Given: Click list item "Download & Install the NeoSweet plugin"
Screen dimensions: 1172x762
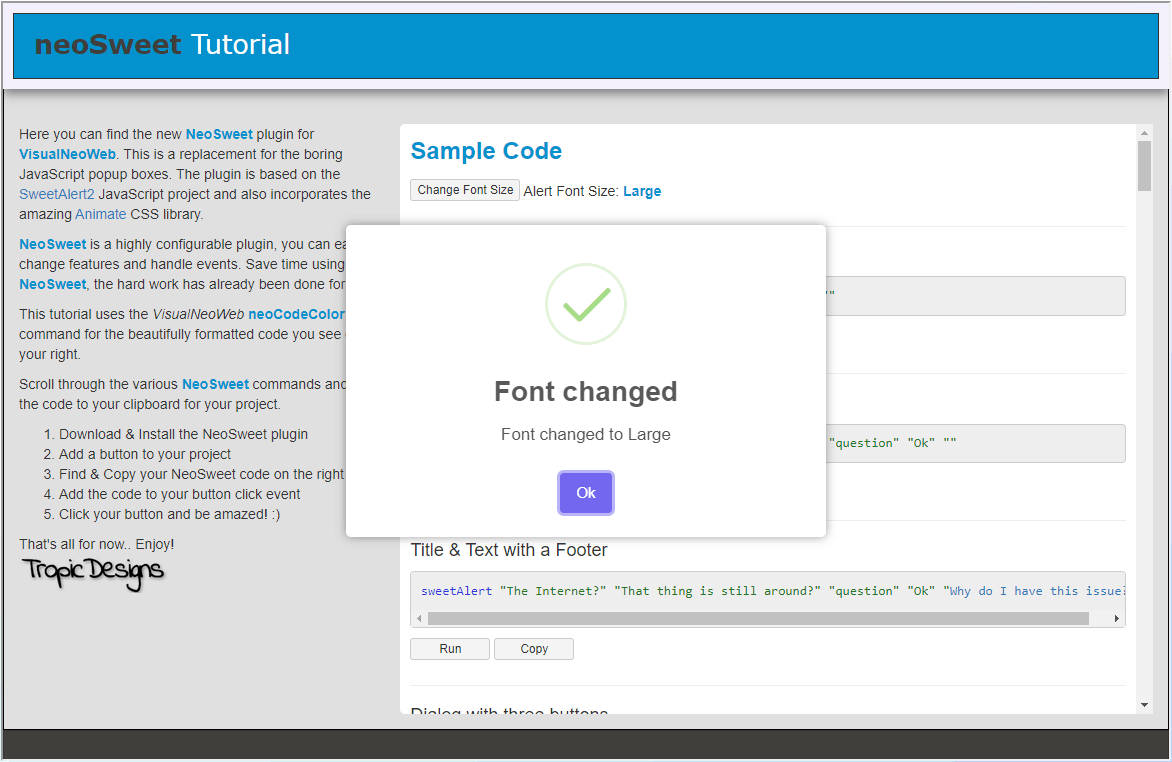Looking at the screenshot, I should 183,434.
